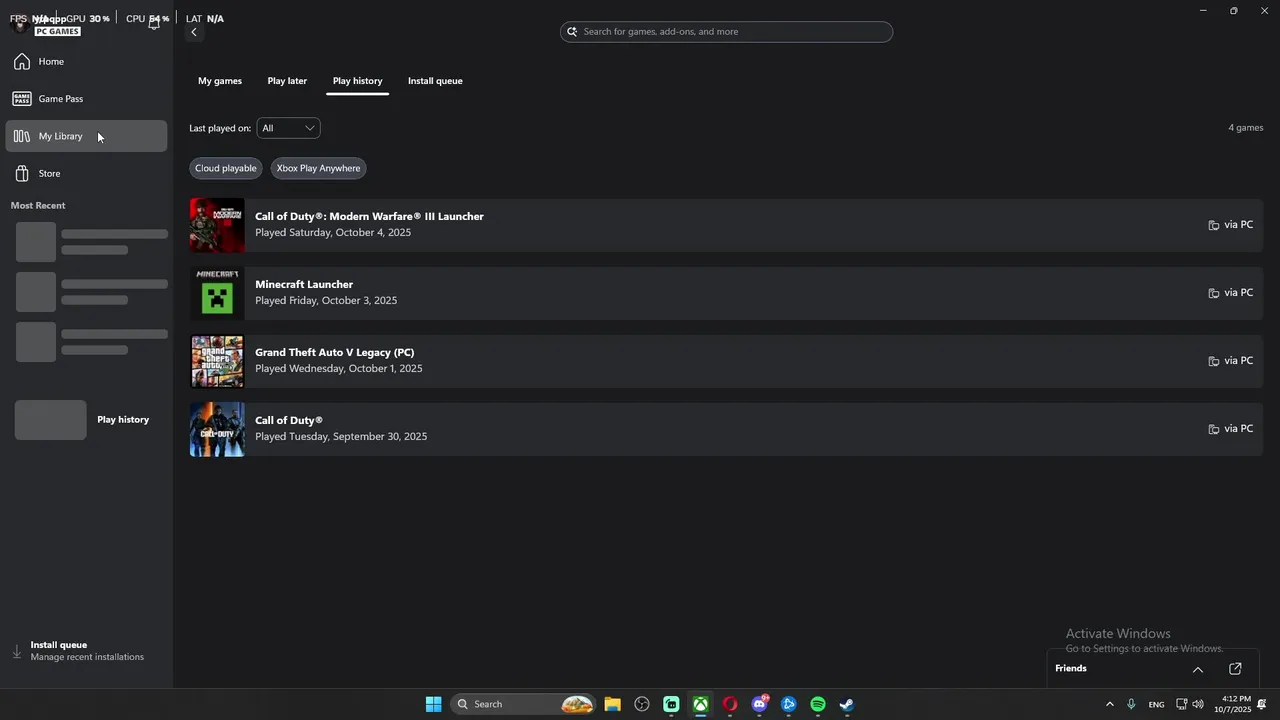Click the search for games field

(x=726, y=32)
